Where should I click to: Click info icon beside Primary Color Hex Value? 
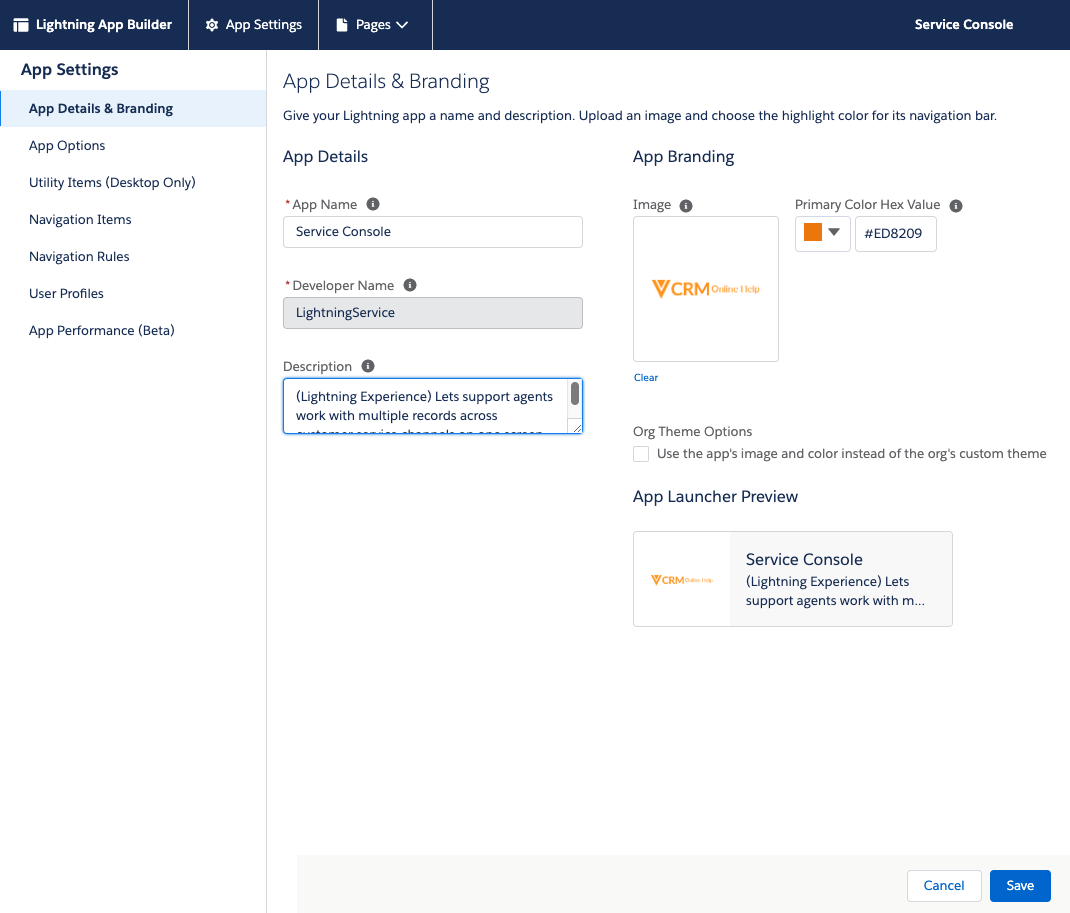click(956, 205)
